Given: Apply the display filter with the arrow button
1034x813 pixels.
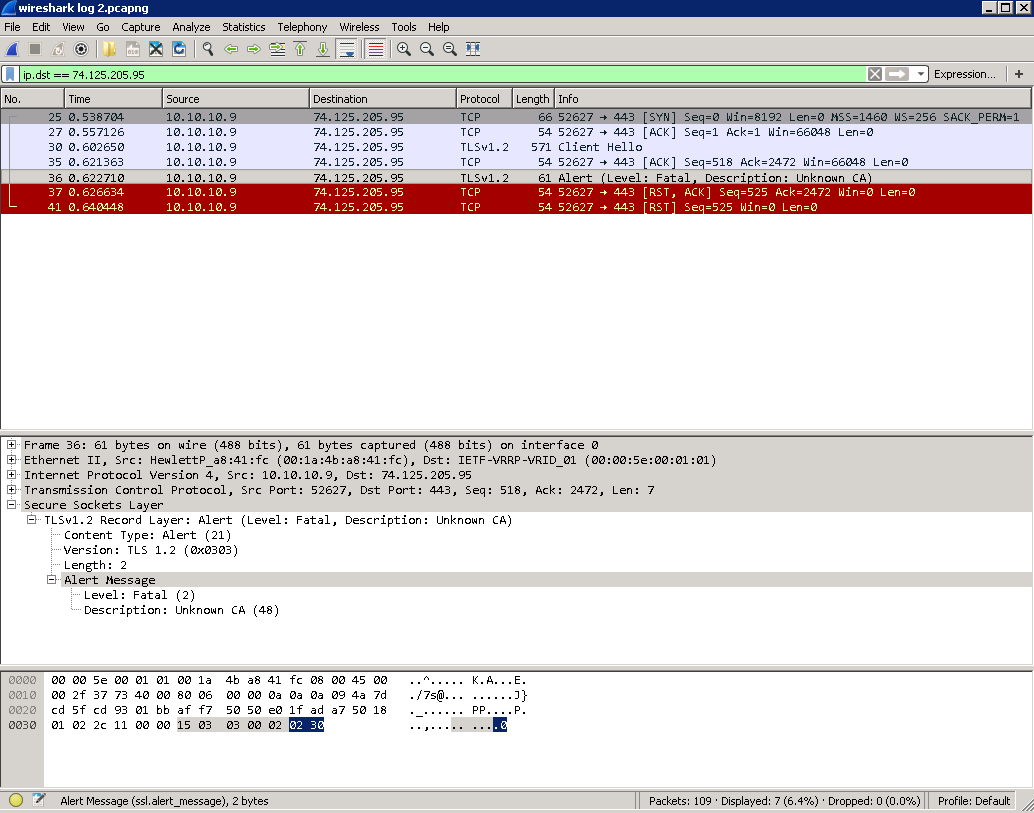Looking at the screenshot, I should tap(897, 74).
